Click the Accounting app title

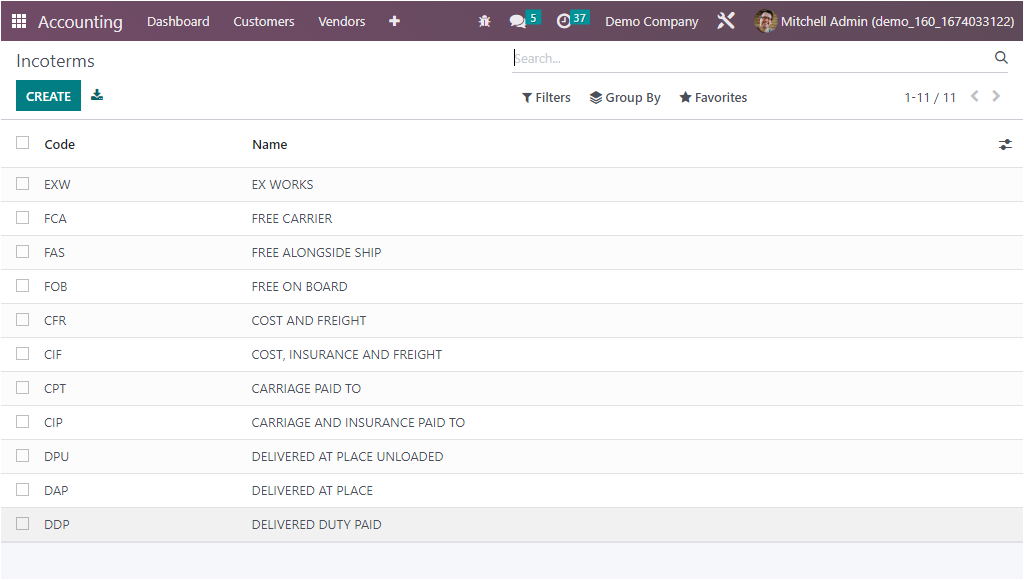coord(80,22)
